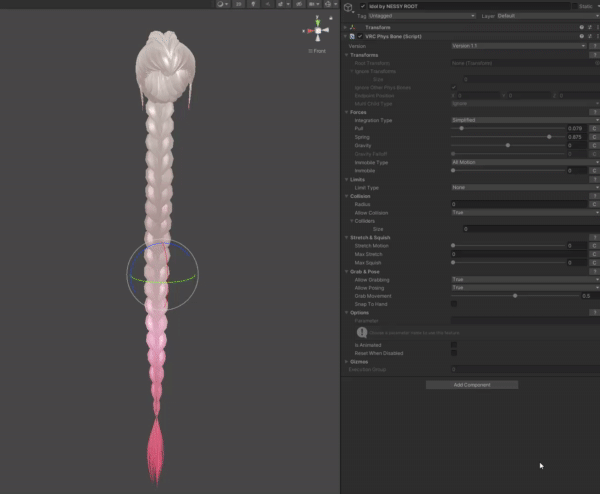Enable the Snap To Hand checkbox
The image size is (600, 494).
454,303
